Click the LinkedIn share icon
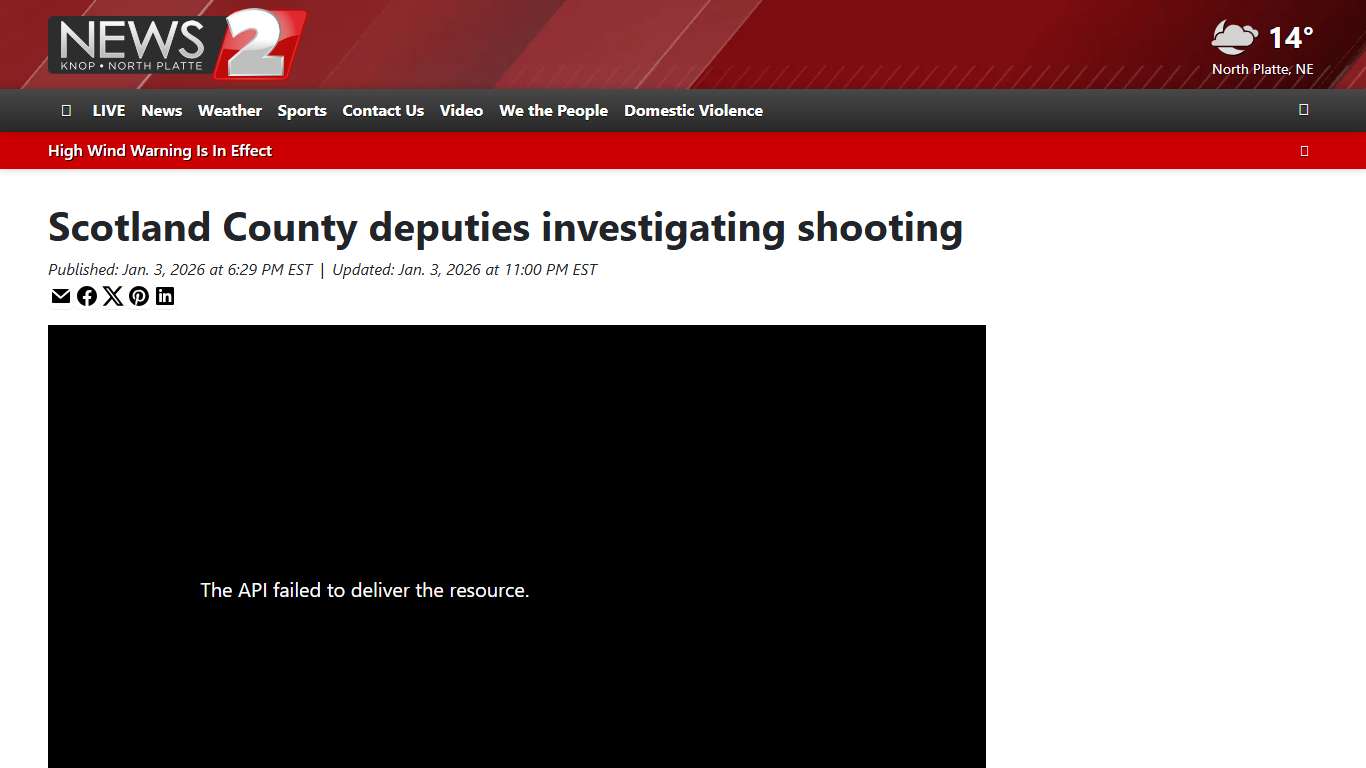Image resolution: width=1366 pixels, height=768 pixels. (x=165, y=296)
